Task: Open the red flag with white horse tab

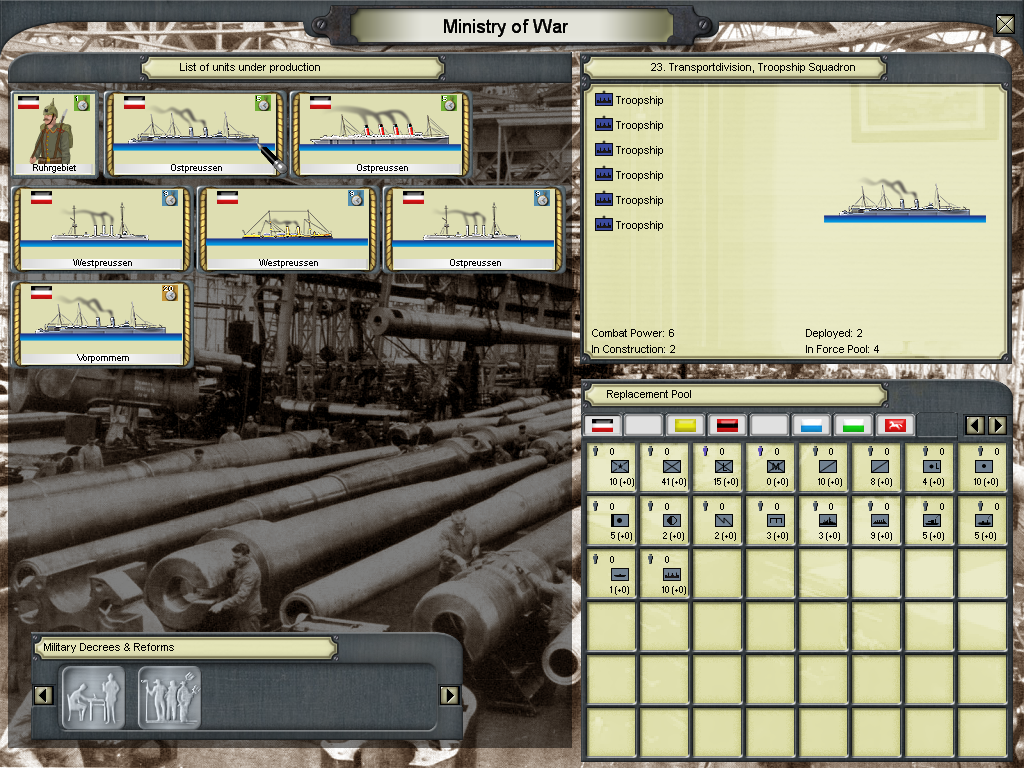Action: pyautogui.click(x=895, y=426)
